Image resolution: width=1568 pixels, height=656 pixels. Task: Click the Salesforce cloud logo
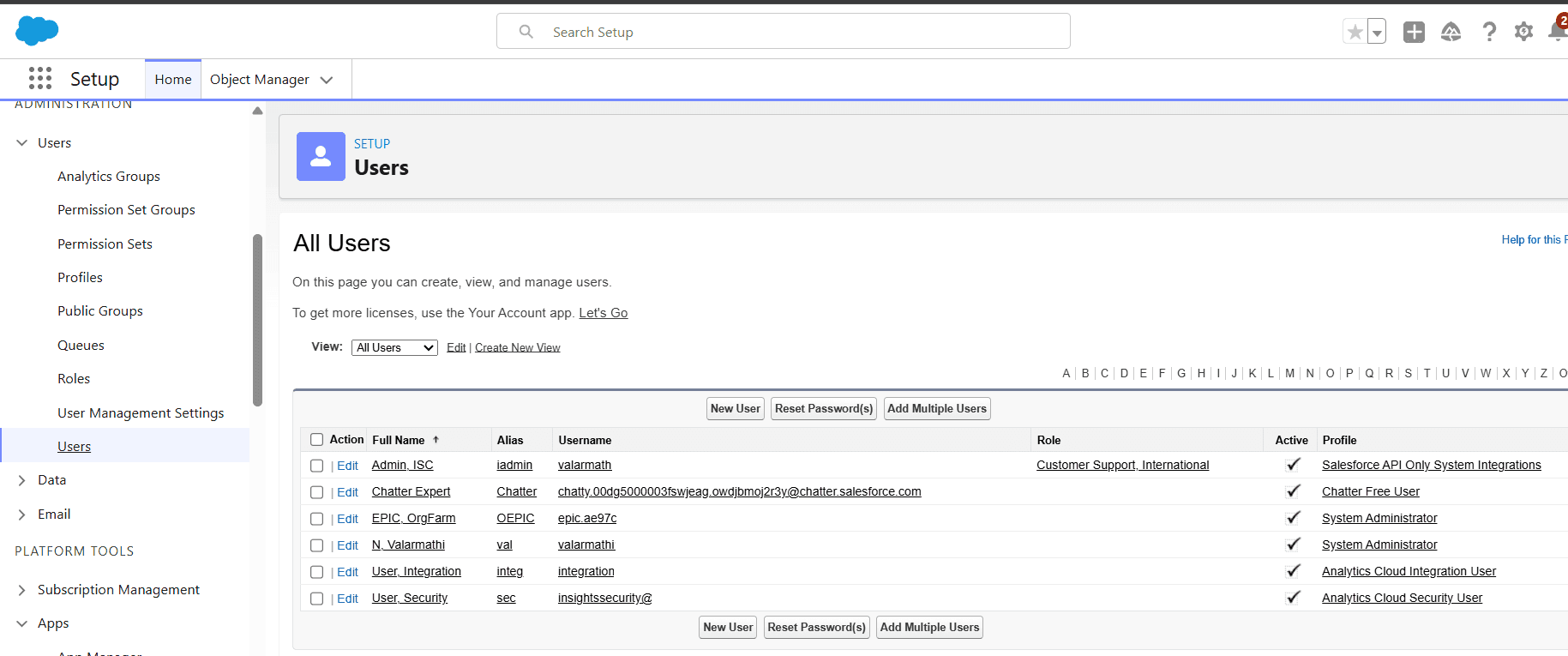coord(37,31)
